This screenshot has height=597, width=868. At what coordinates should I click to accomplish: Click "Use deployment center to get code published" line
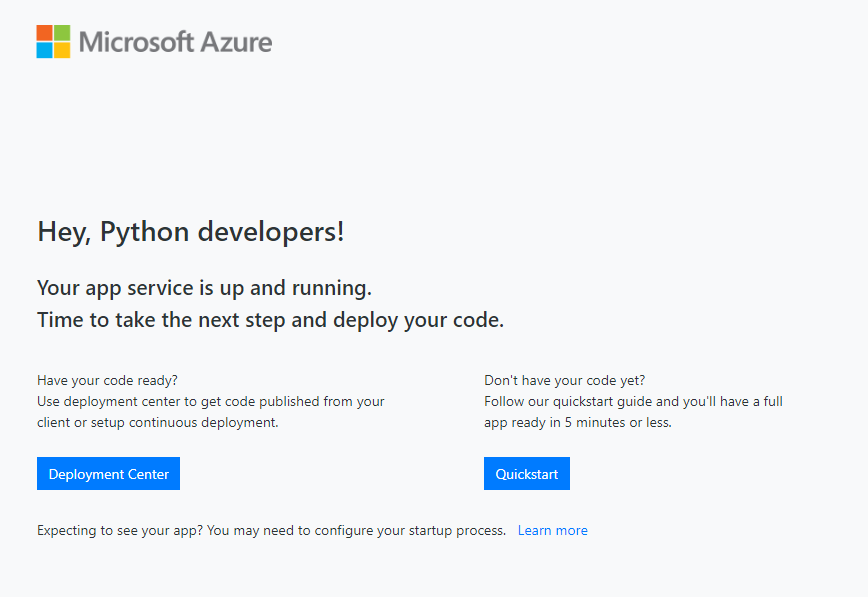[211, 402]
